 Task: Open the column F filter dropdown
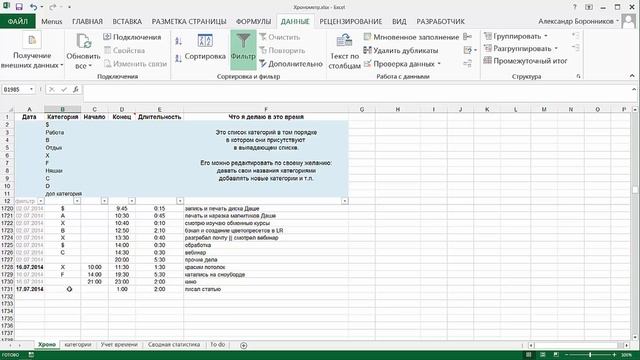pos(345,201)
